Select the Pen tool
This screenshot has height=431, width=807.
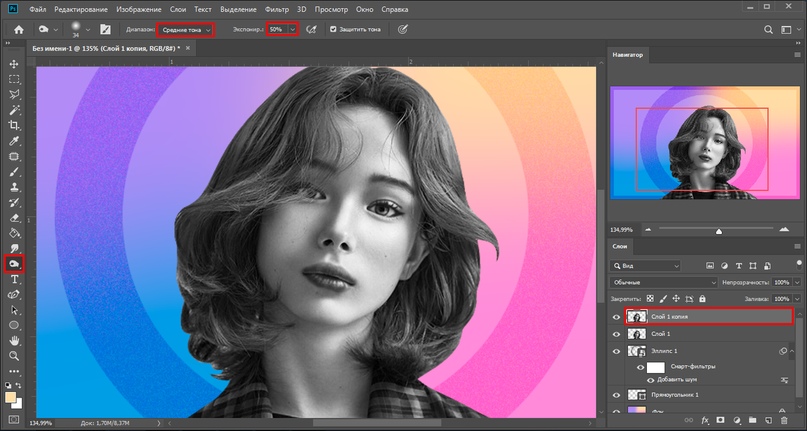pos(14,295)
